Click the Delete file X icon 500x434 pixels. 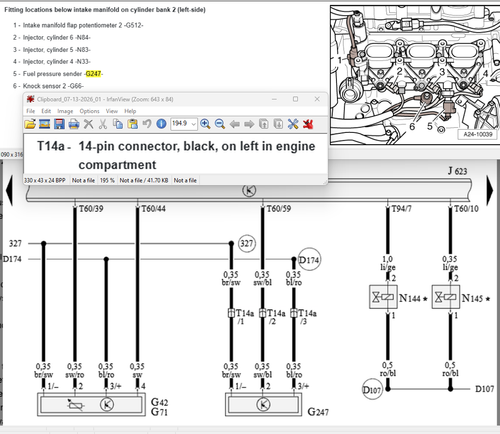(x=88, y=124)
